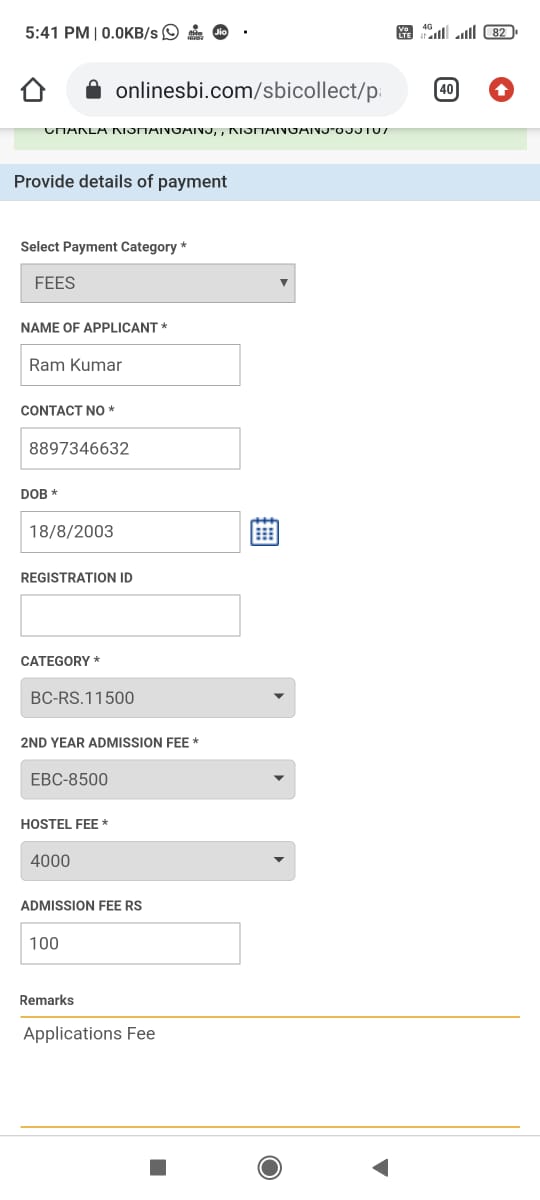Tap the red update arrow icon

point(501,90)
